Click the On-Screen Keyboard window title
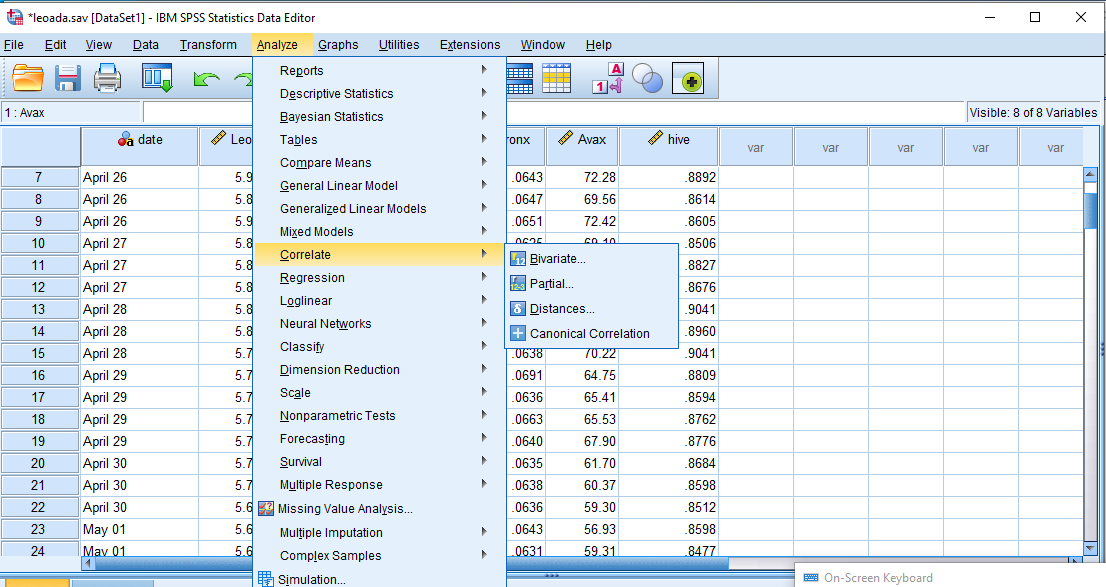 [x=878, y=578]
